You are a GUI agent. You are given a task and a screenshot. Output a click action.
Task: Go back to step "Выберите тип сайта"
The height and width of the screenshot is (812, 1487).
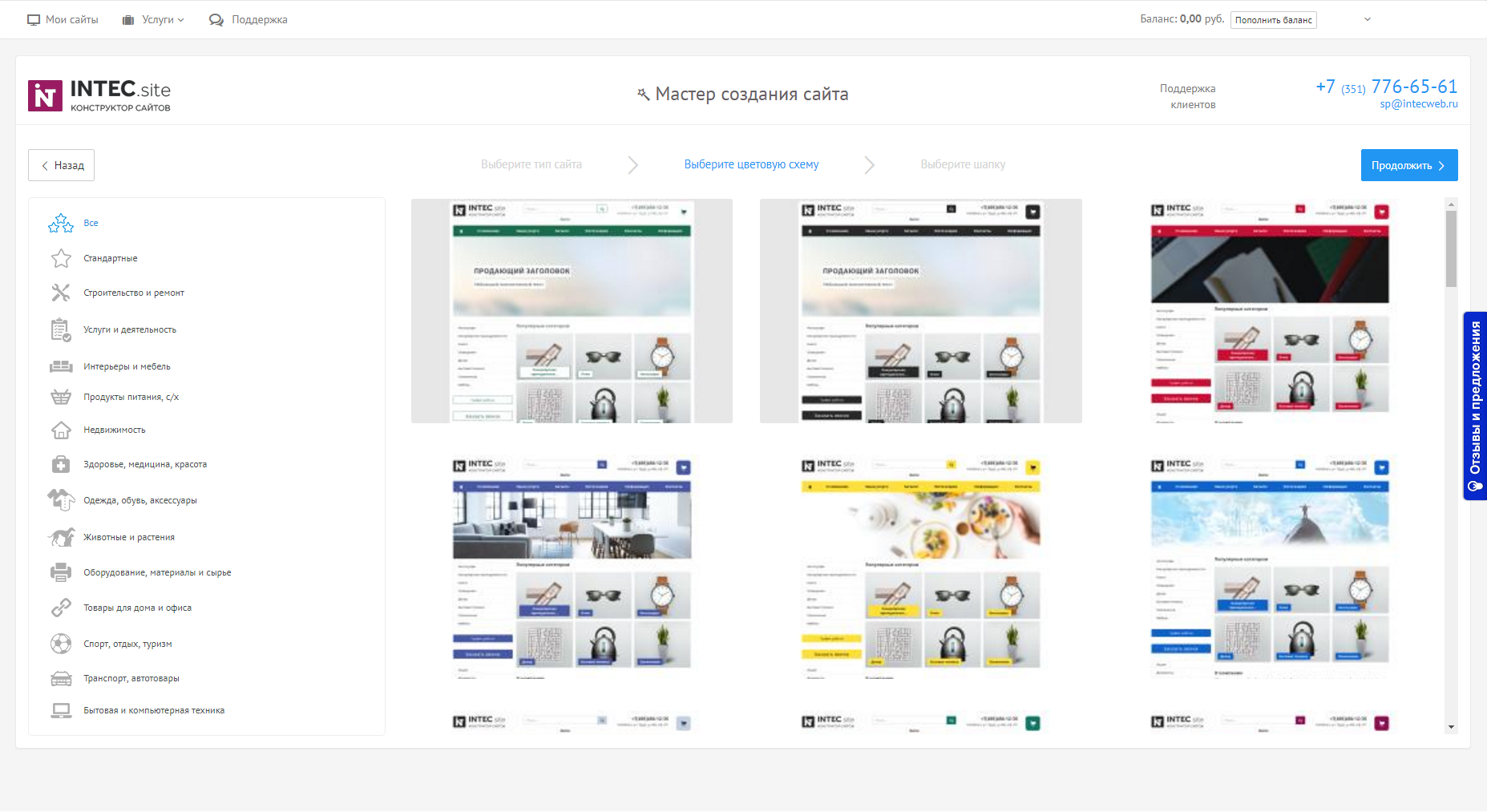tap(531, 164)
